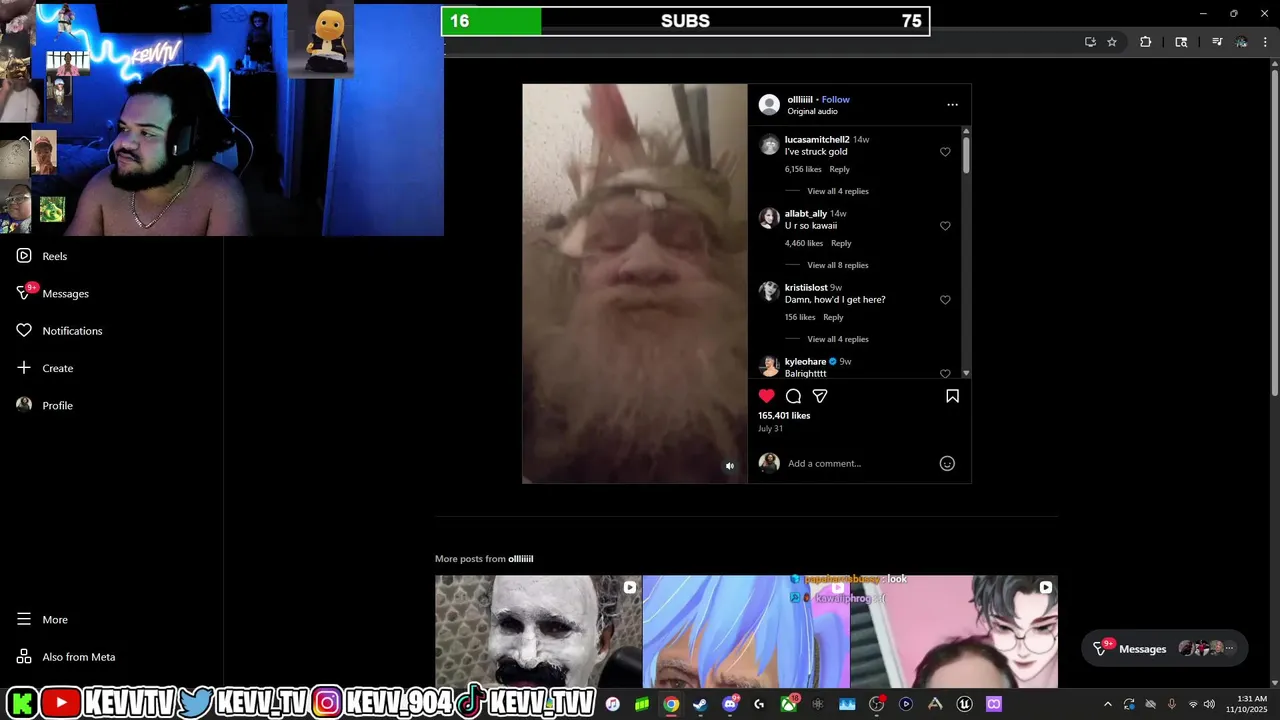Reply to kristiislost's comment
Image resolution: width=1280 pixels, height=720 pixels.
(833, 317)
